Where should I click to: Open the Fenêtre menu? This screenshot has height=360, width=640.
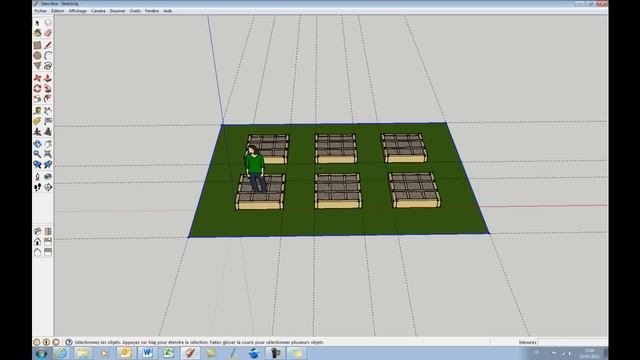(x=152, y=11)
